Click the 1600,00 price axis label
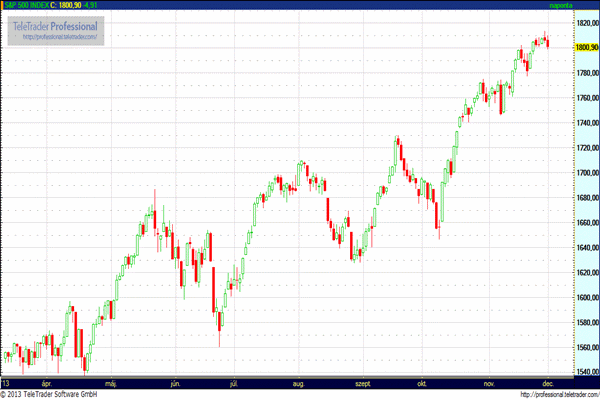 pos(587,297)
